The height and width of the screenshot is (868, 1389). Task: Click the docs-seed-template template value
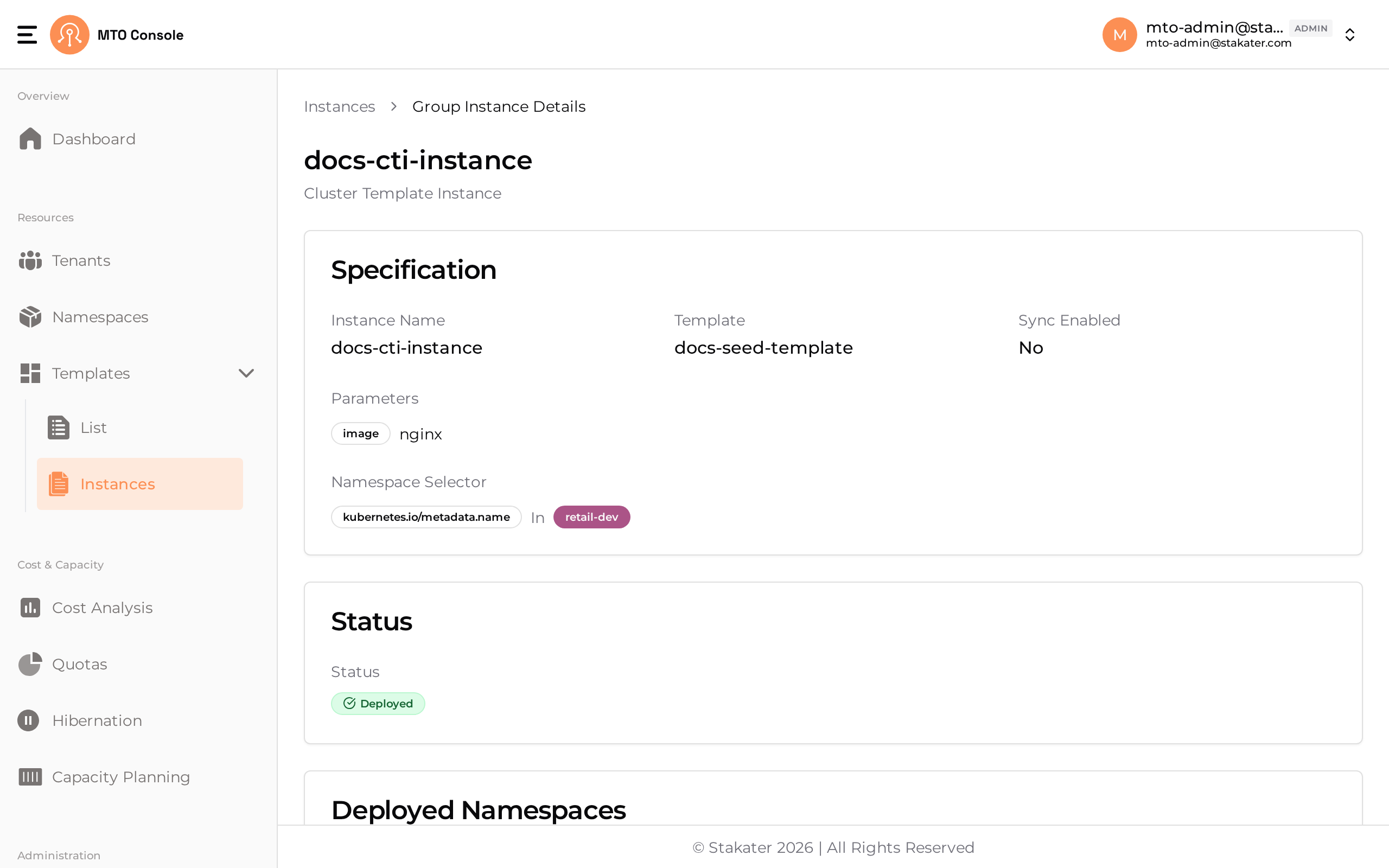[763, 348]
